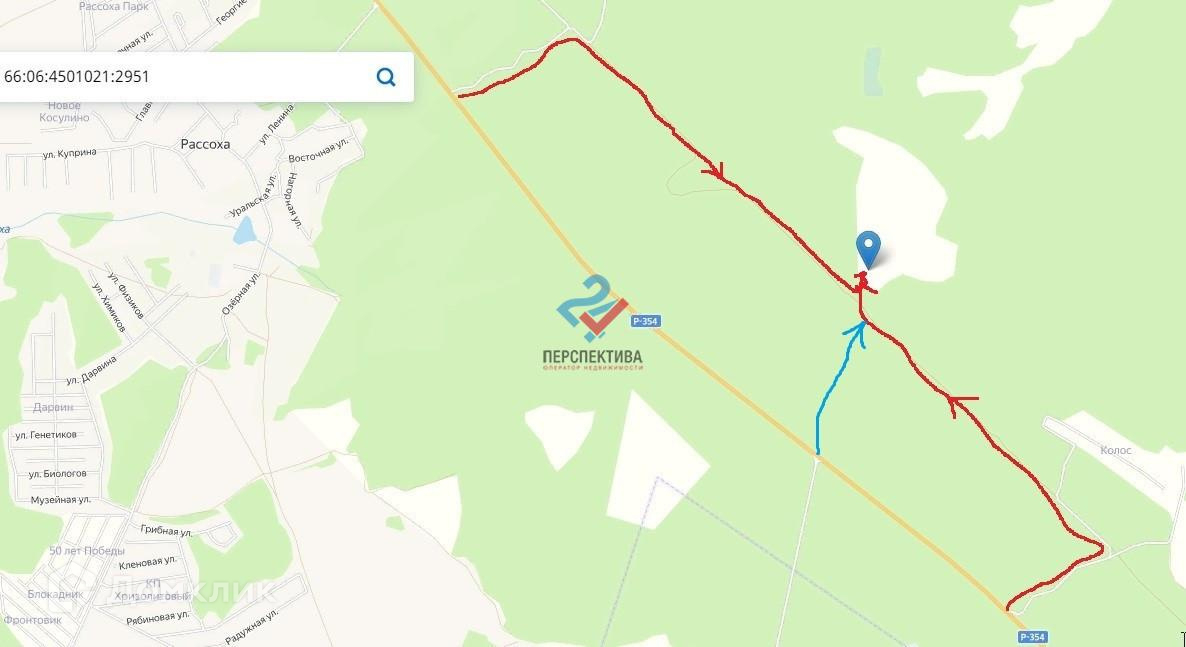Click the Музейная ул. street label

(61, 500)
